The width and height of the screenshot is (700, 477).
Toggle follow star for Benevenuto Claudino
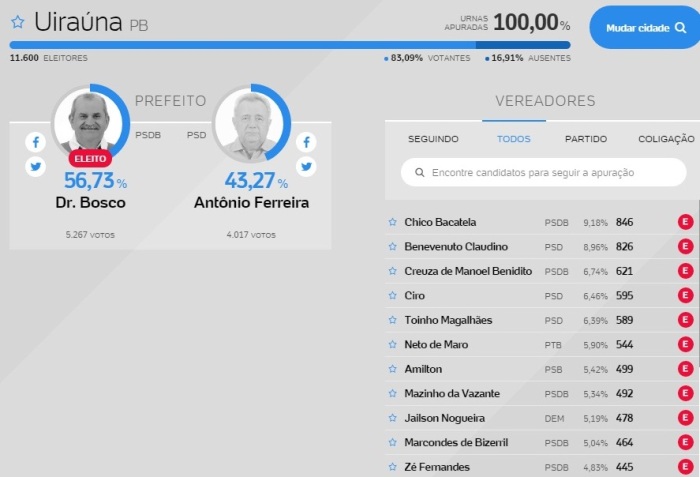coord(393,247)
